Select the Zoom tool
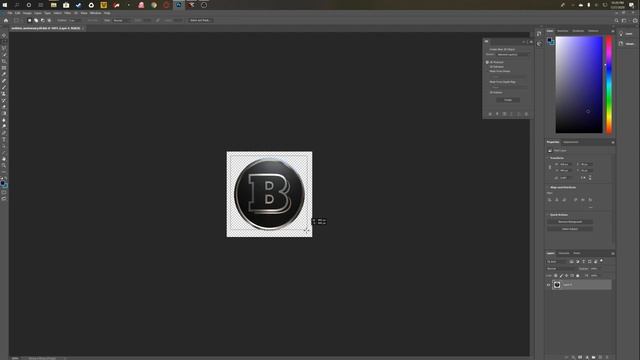Screen dimensions: 640x360 (x=4, y=166)
